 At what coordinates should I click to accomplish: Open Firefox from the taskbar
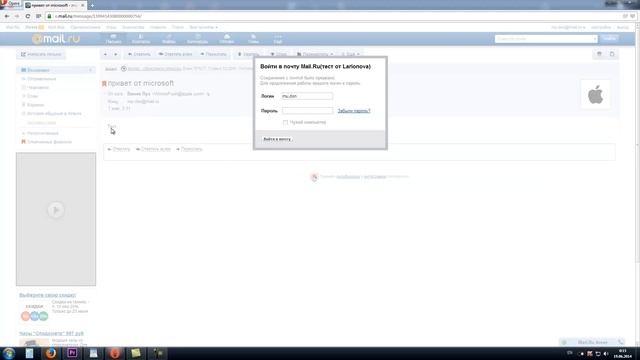(x=51, y=353)
